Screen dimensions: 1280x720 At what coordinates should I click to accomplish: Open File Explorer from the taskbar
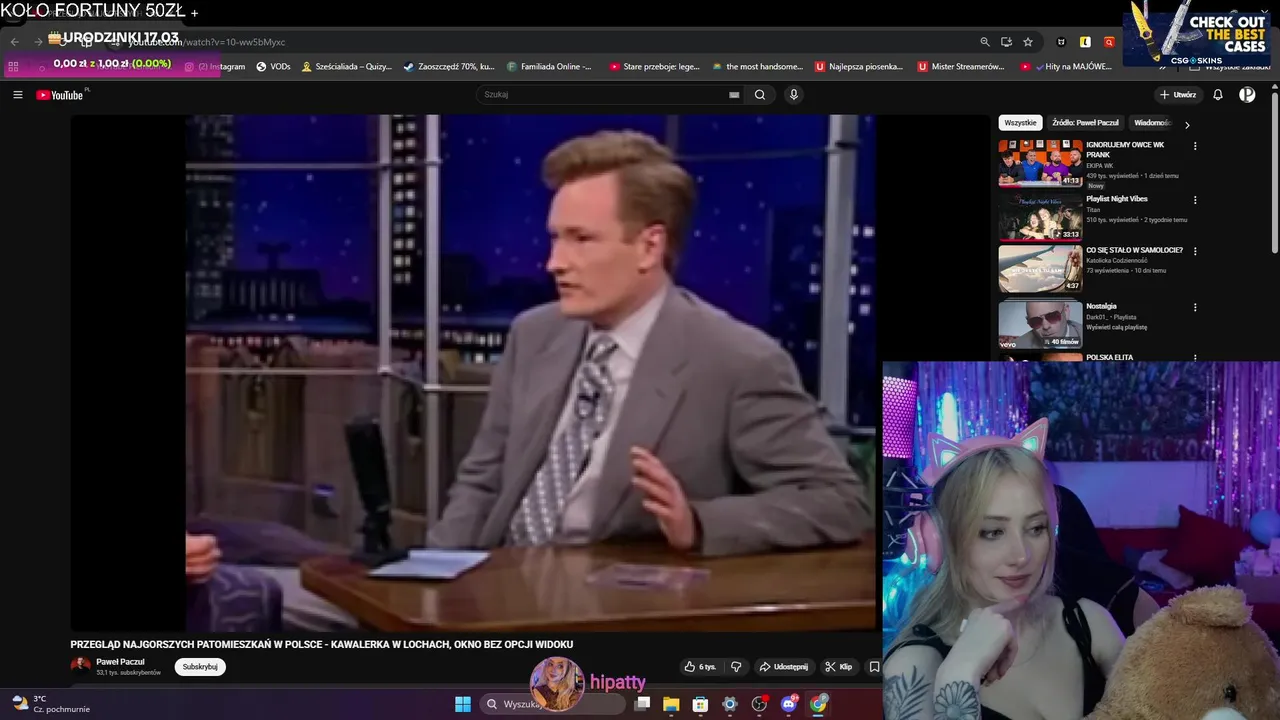click(x=671, y=704)
